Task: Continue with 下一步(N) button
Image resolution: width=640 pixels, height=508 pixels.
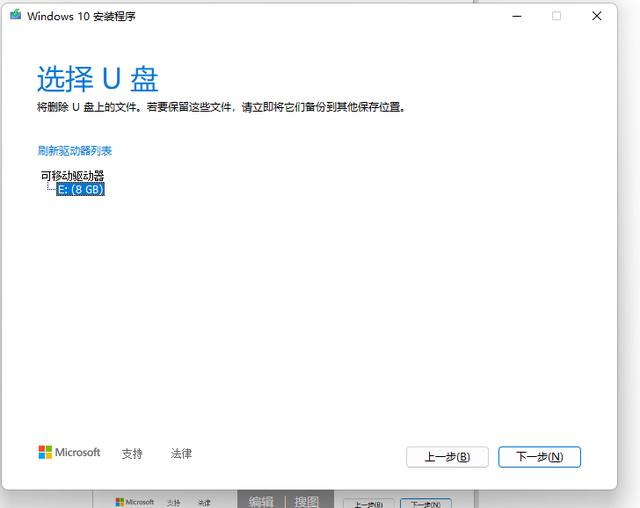Action: click(539, 457)
